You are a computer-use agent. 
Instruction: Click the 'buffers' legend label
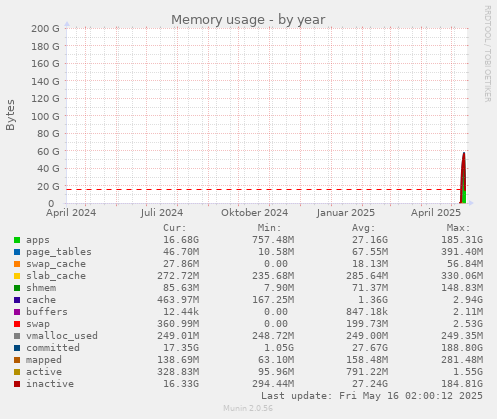[x=47, y=312]
